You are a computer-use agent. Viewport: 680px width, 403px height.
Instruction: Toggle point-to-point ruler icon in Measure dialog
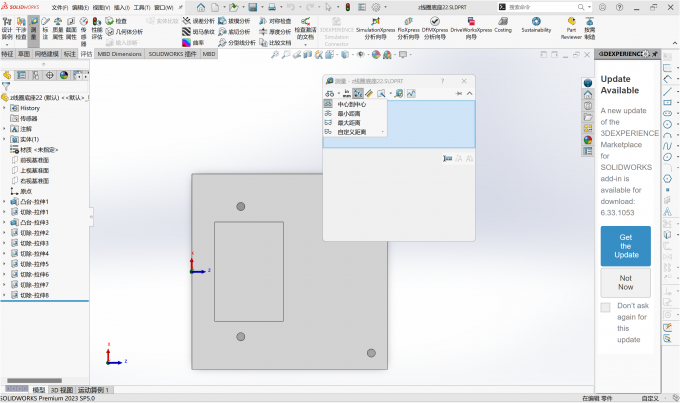click(369, 93)
